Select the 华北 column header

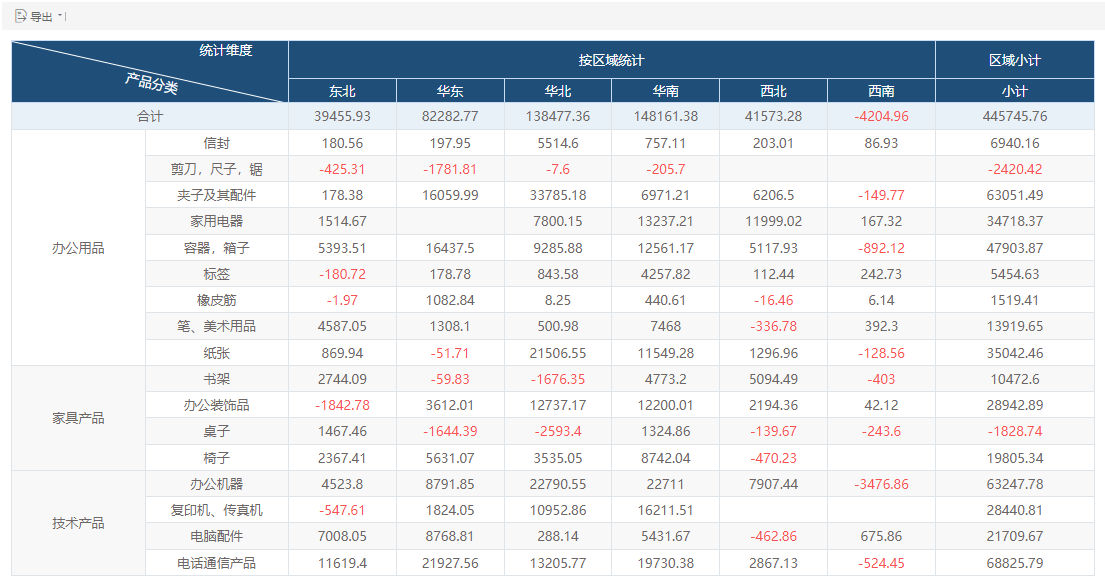pos(558,91)
